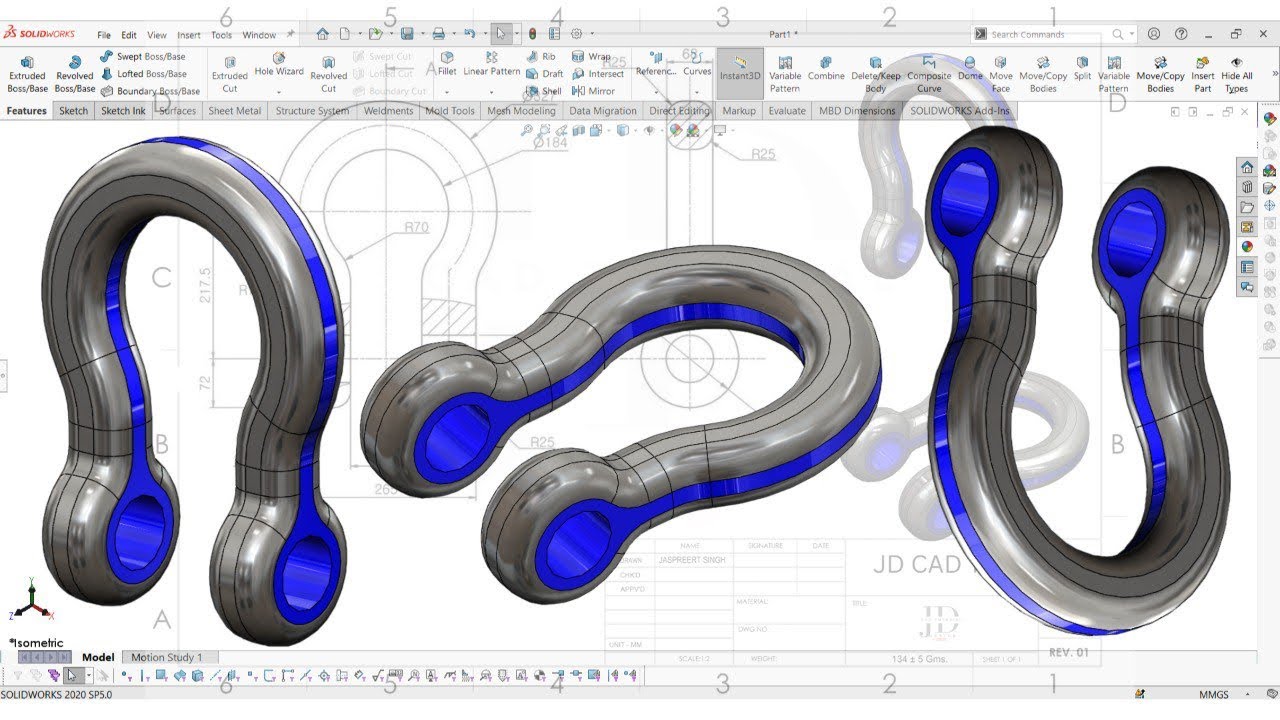Click the Intersect feature

tap(597, 74)
